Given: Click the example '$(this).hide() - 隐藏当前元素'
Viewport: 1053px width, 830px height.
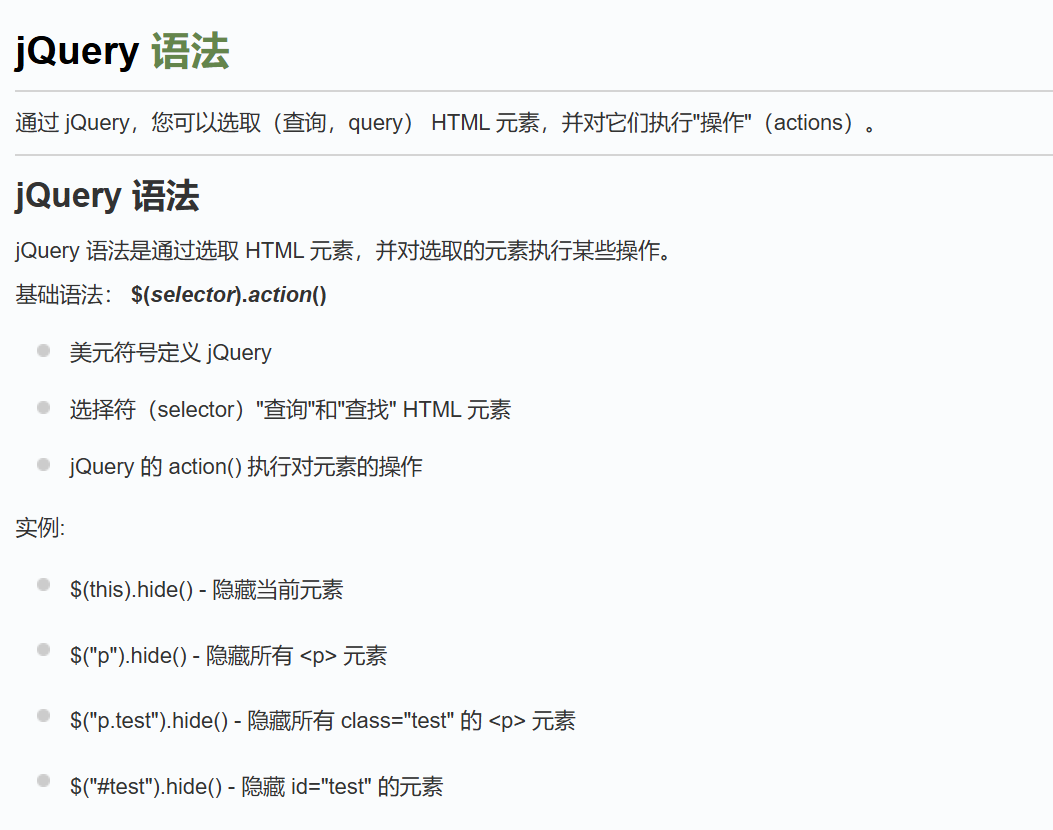Looking at the screenshot, I should [206, 590].
